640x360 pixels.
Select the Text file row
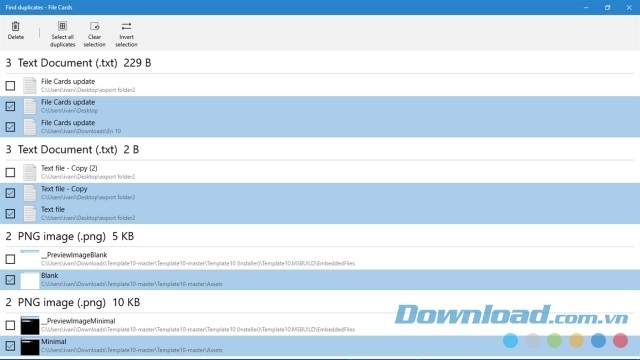coord(320,213)
